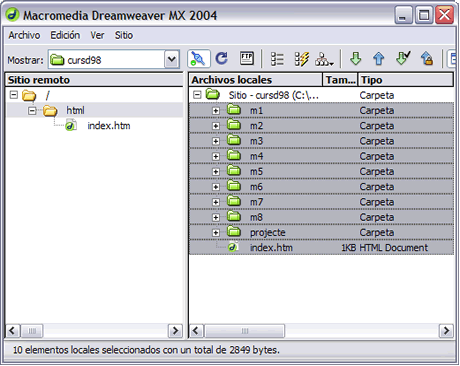Collapse the remote root folder
Screen dimensions: 460x366
[14, 95]
